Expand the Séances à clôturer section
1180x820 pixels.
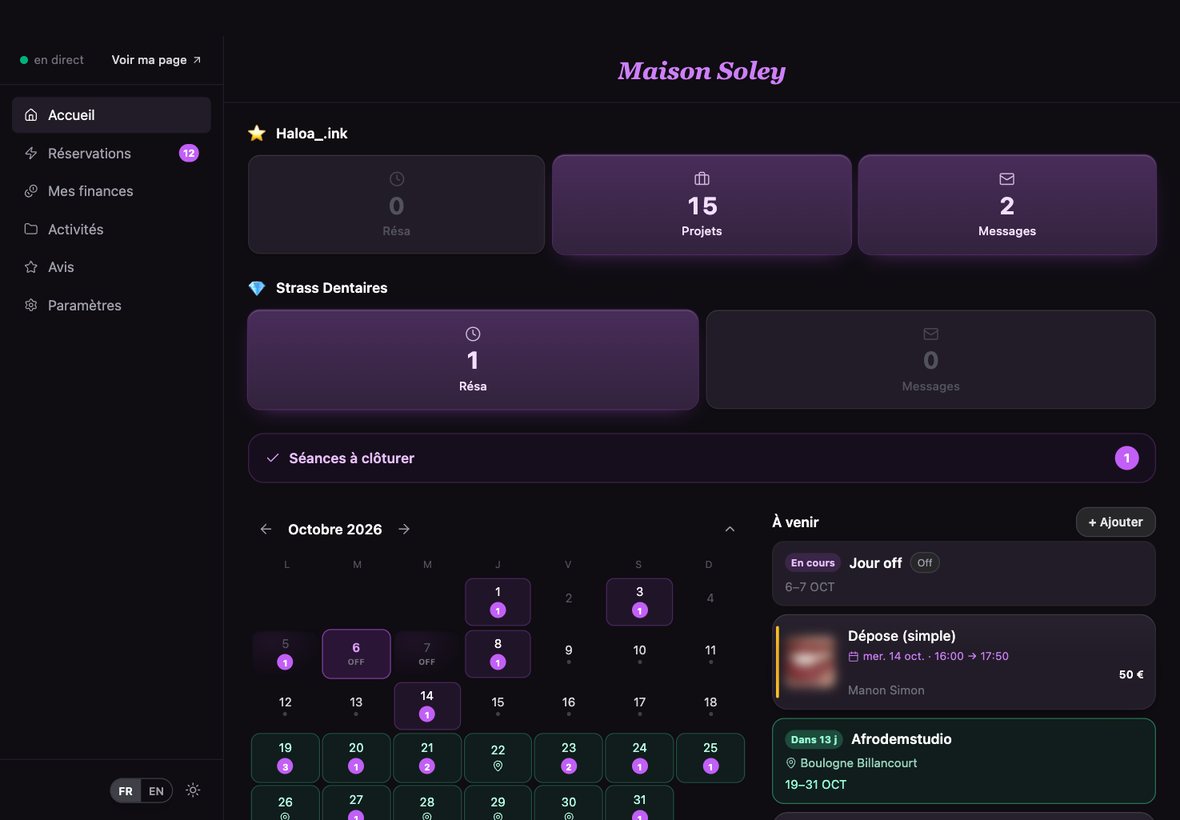701,458
